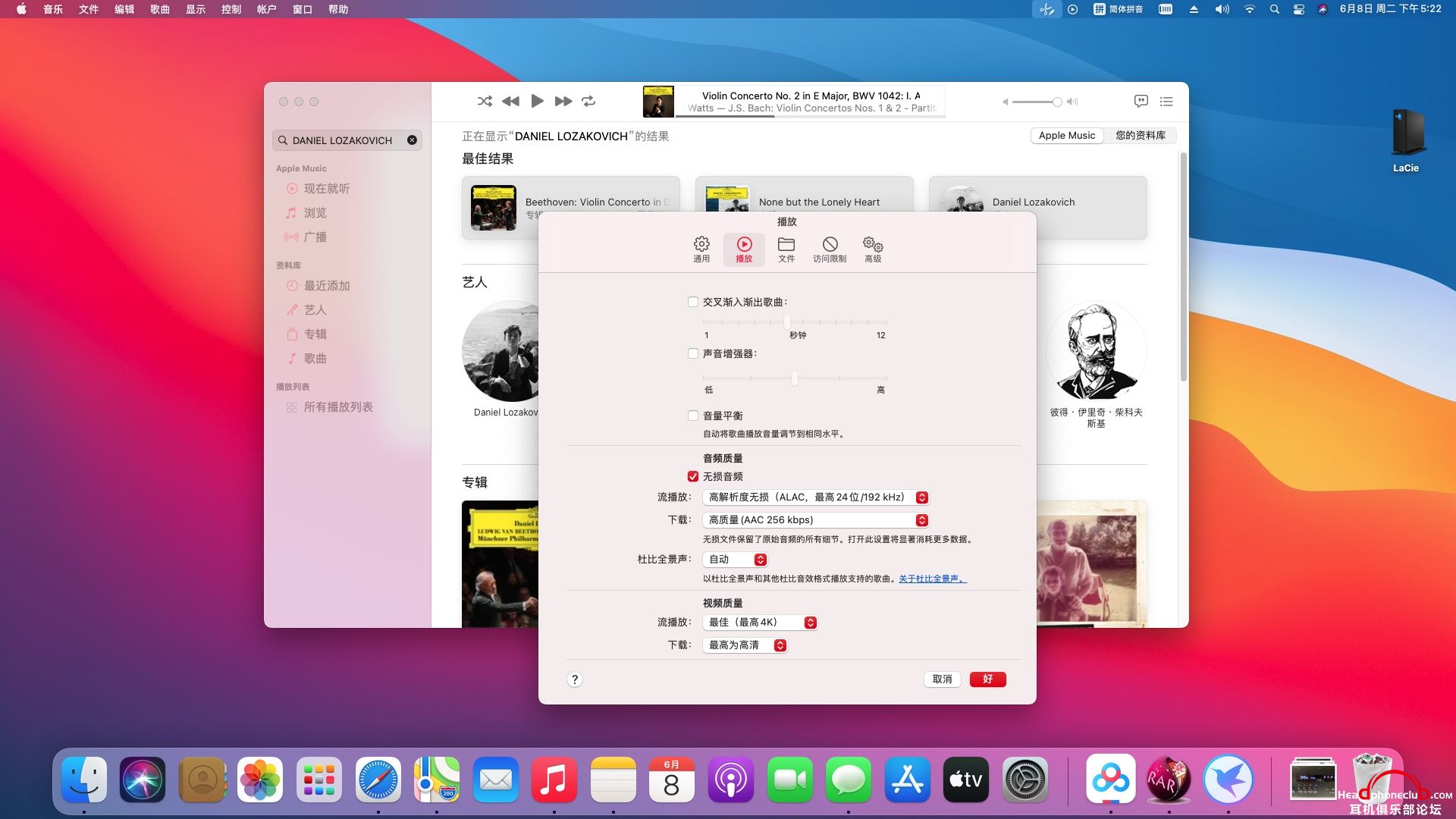Open the 帐户 menu in the menu bar
Viewport: 1456px width, 819px height.
(267, 9)
